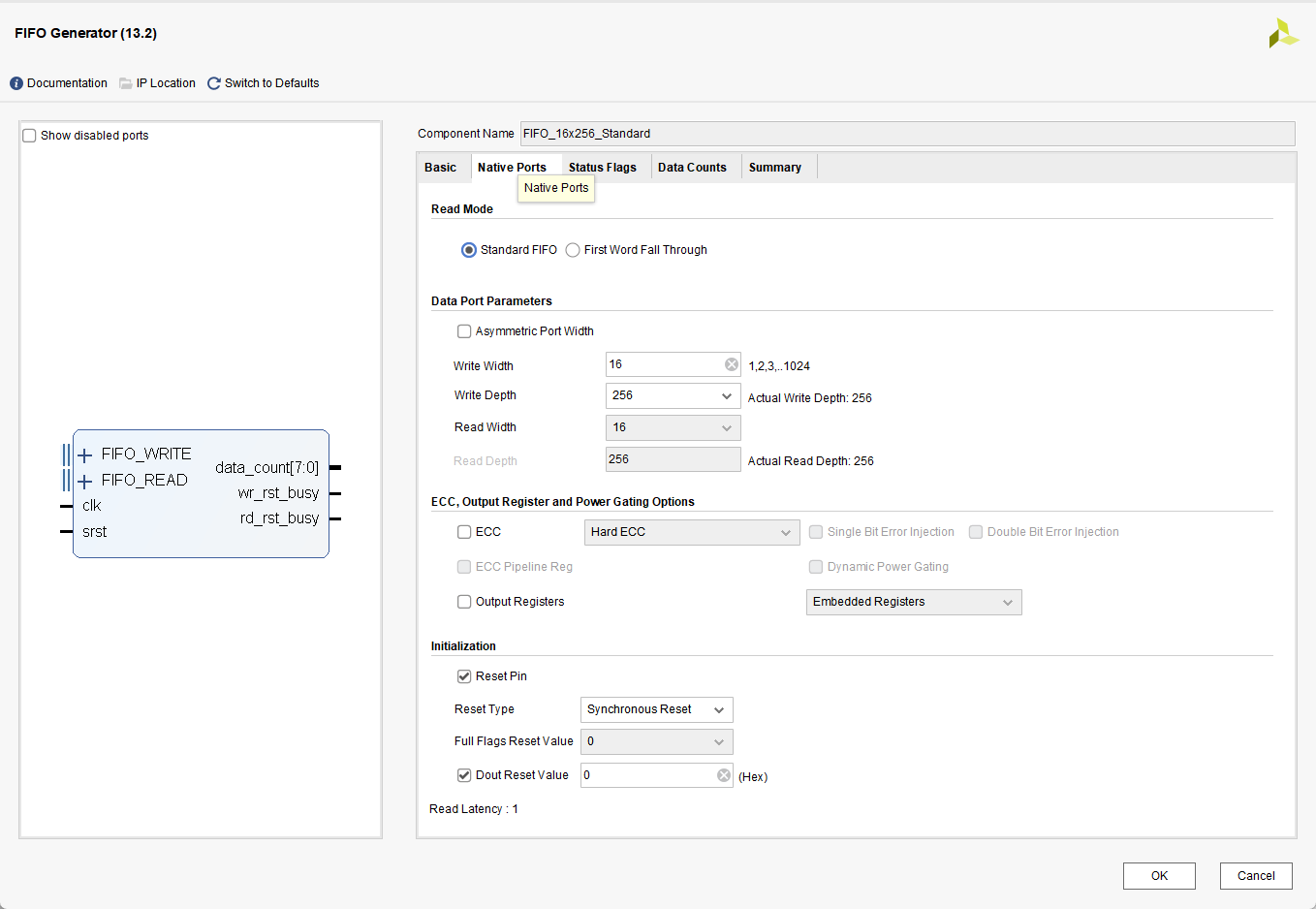Click the Xilinx logo in the corner
Screen dimensions: 1316x909
coord(1283,33)
